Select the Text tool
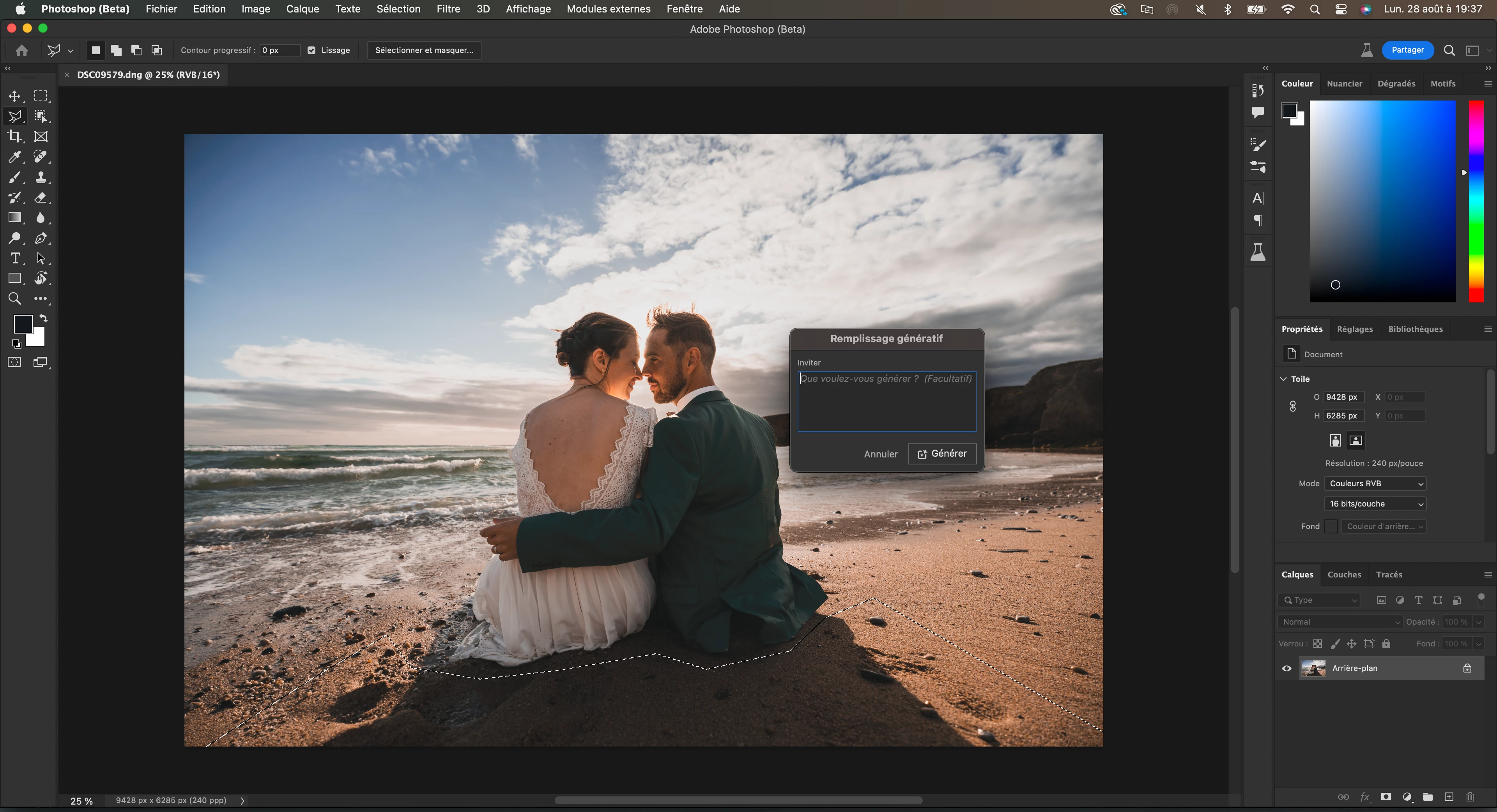 (x=15, y=258)
